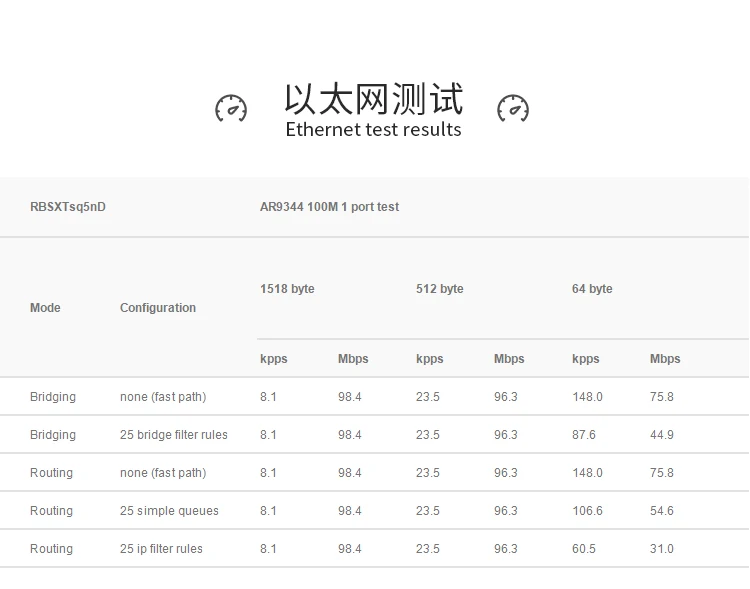Click 8.1 in the first Bridging row

(268, 397)
